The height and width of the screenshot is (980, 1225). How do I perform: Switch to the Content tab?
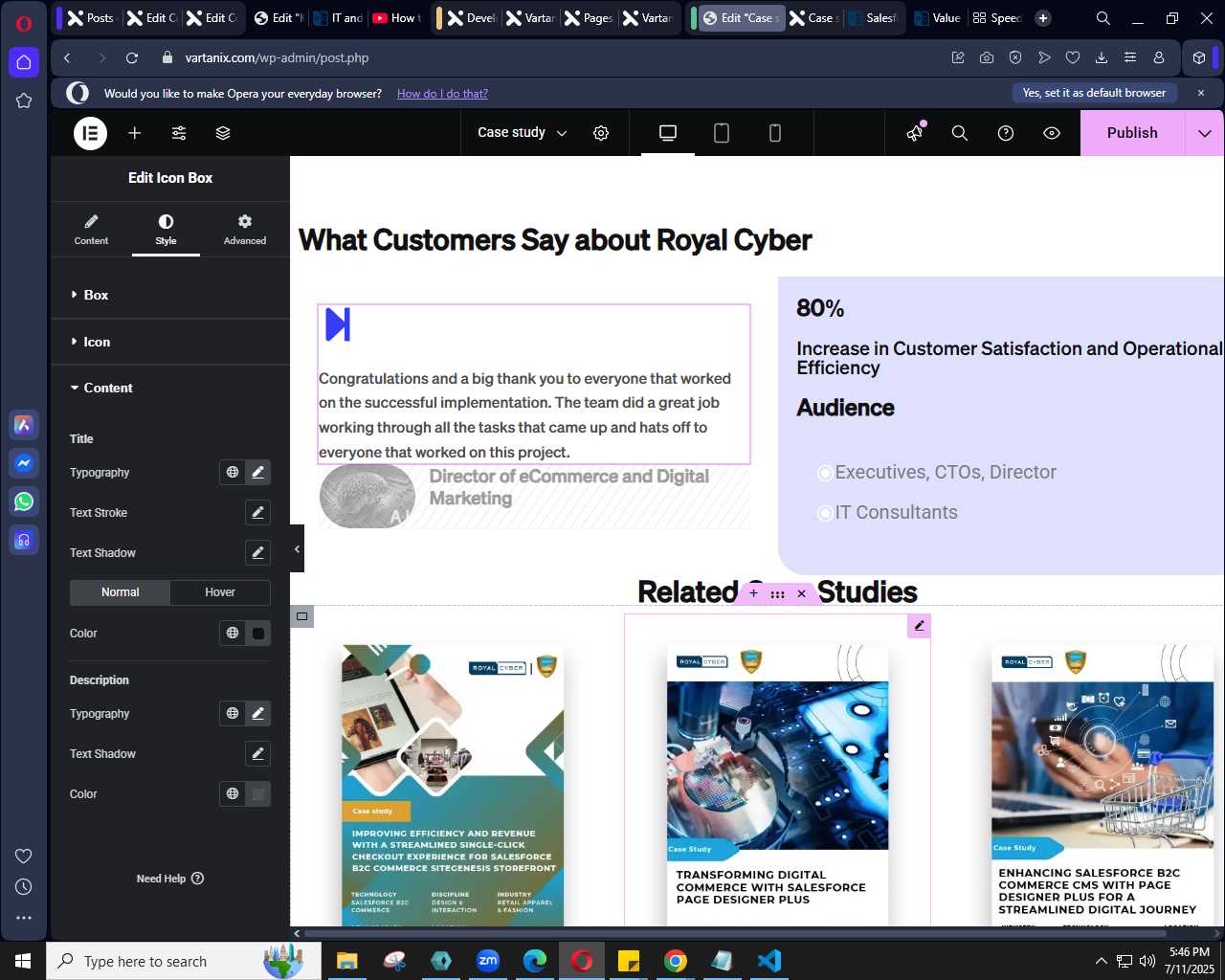click(91, 230)
